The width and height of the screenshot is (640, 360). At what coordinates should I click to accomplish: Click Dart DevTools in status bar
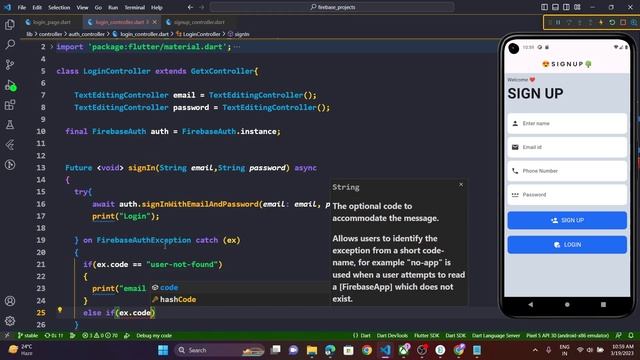click(x=392, y=336)
